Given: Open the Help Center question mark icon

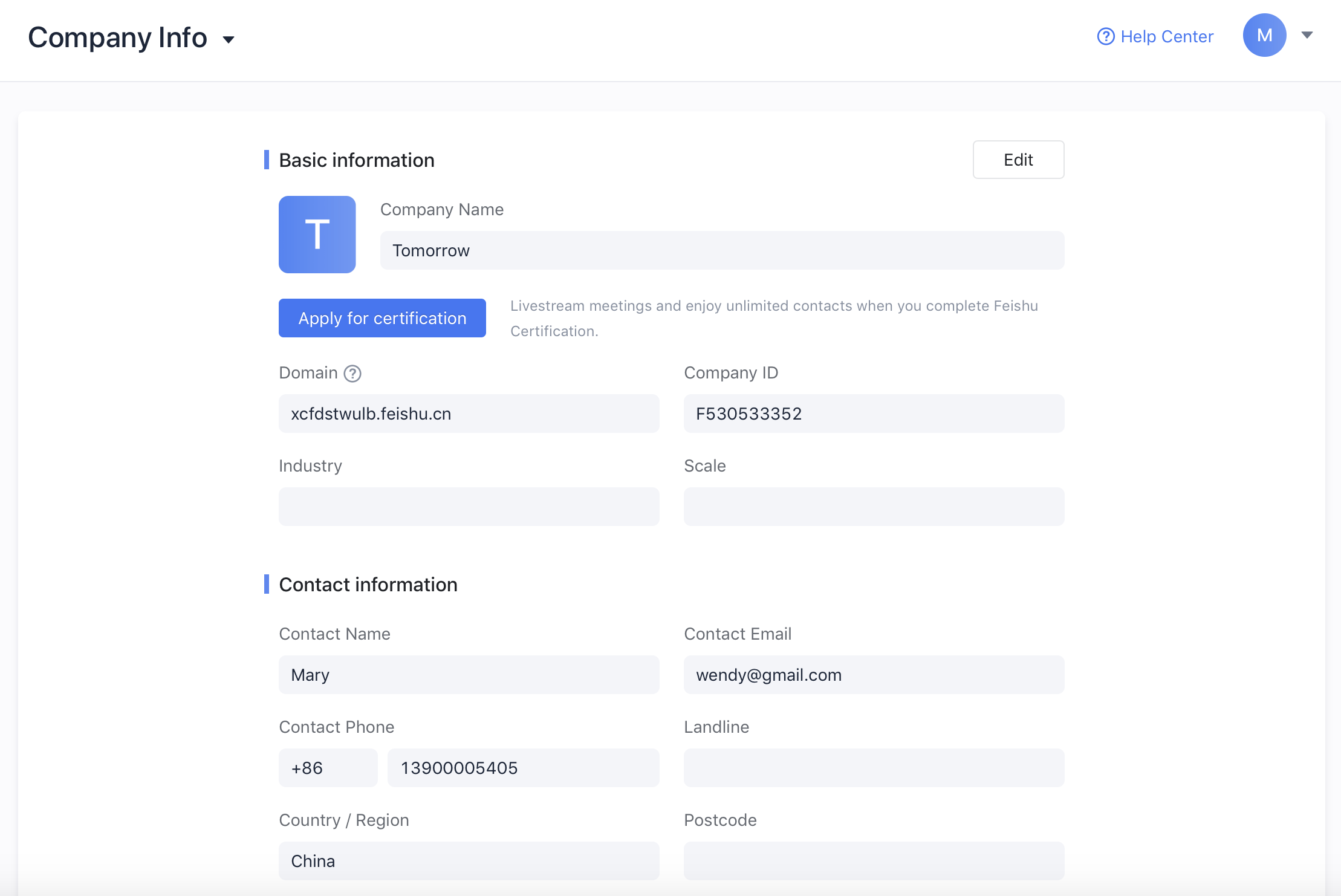Looking at the screenshot, I should point(1105,37).
